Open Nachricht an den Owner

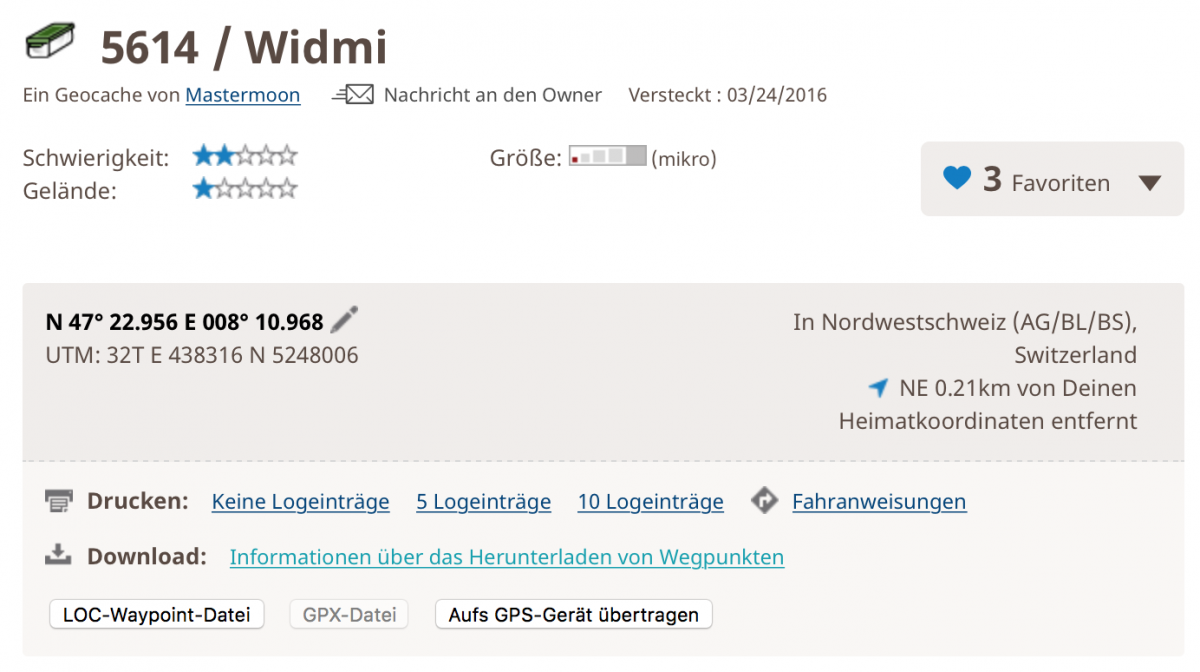click(493, 95)
